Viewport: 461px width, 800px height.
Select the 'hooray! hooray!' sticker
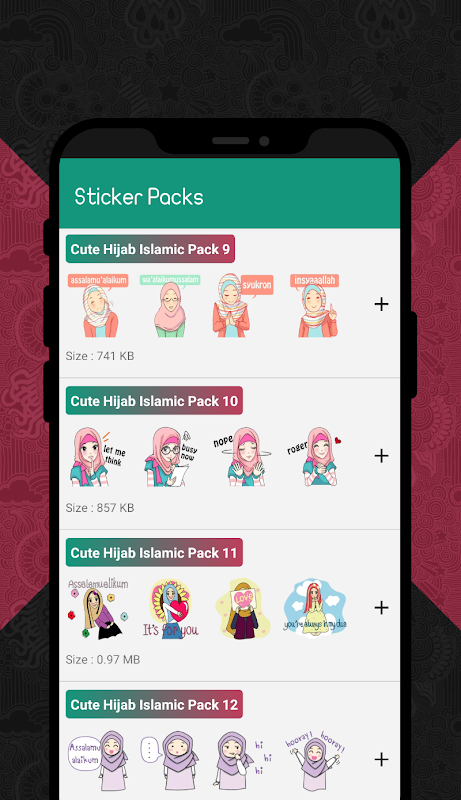point(315,760)
